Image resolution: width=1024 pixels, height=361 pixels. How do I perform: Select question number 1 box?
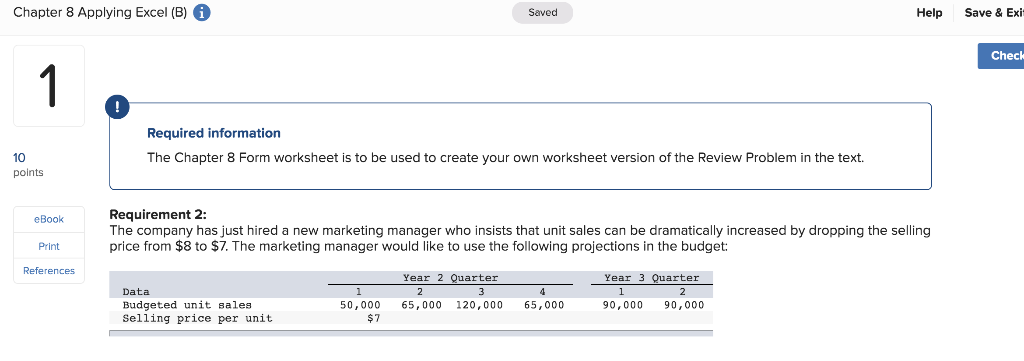[x=49, y=86]
